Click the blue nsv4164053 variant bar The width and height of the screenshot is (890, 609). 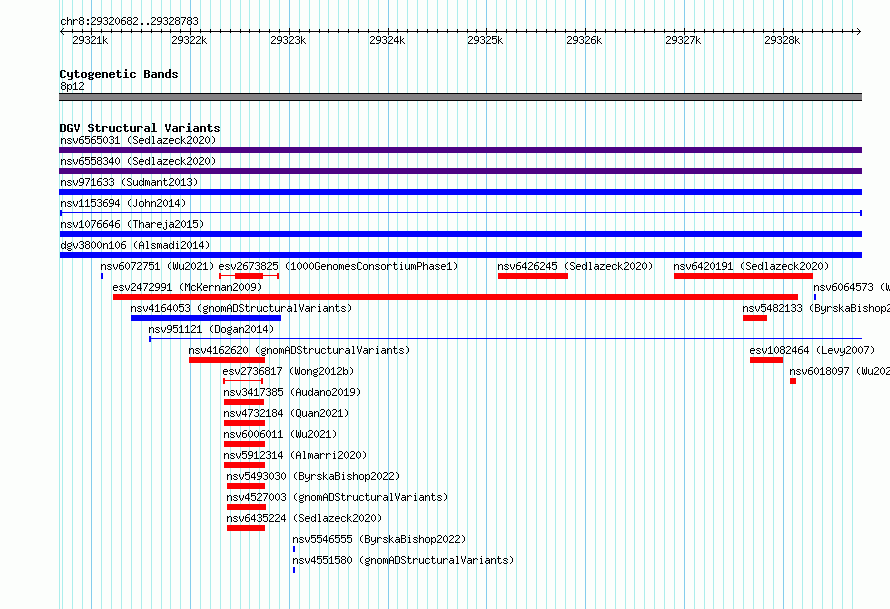pyautogui.click(x=206, y=318)
